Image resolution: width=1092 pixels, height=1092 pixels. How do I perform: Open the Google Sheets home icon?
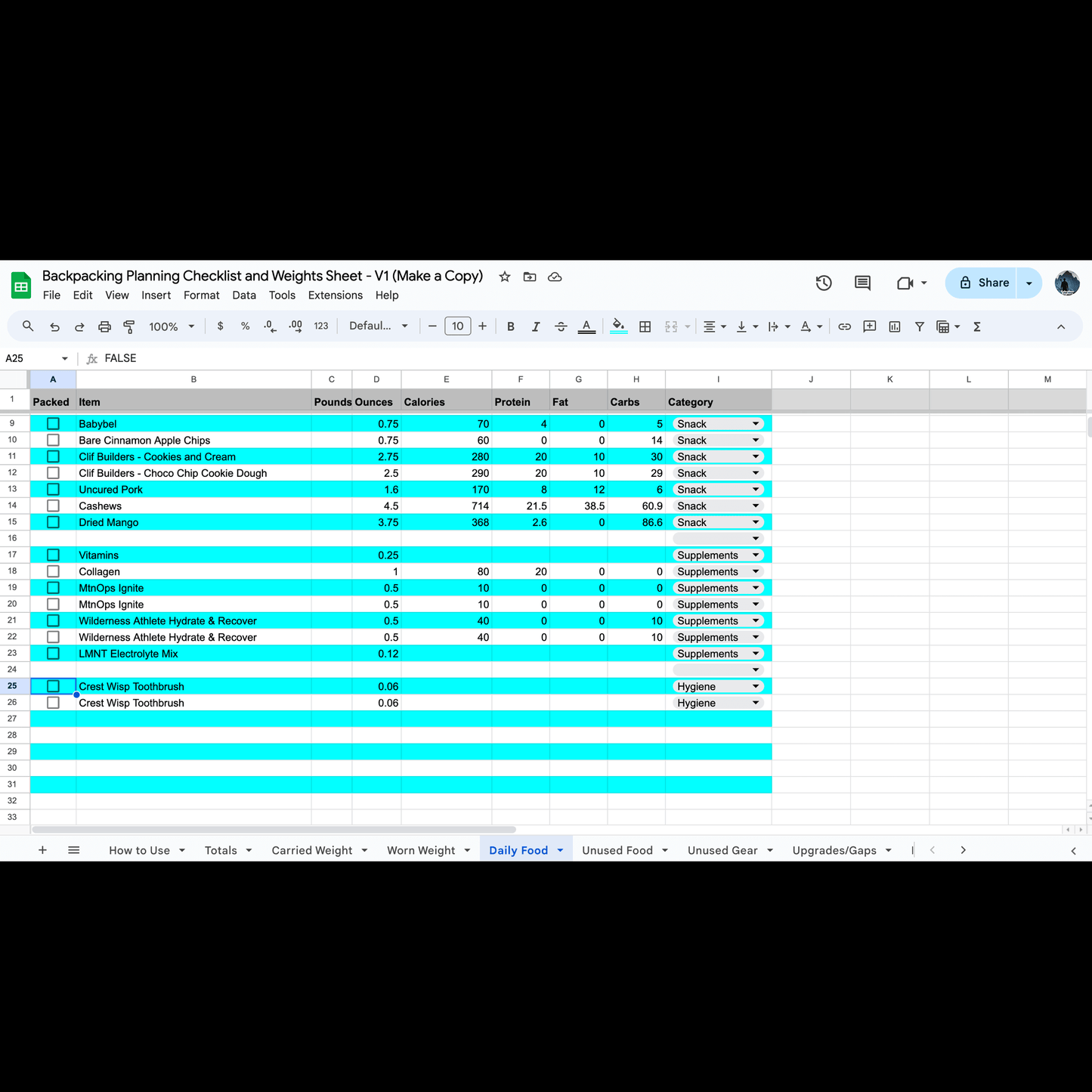point(21,286)
